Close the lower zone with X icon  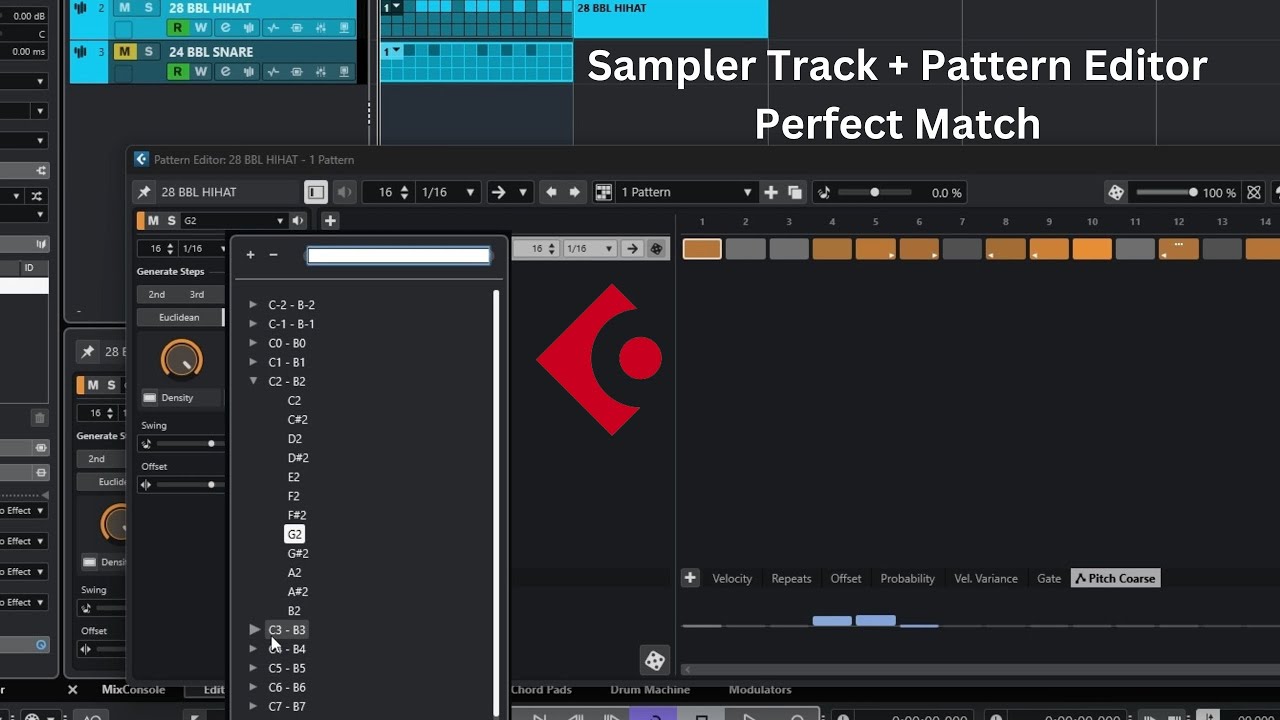tap(72, 690)
